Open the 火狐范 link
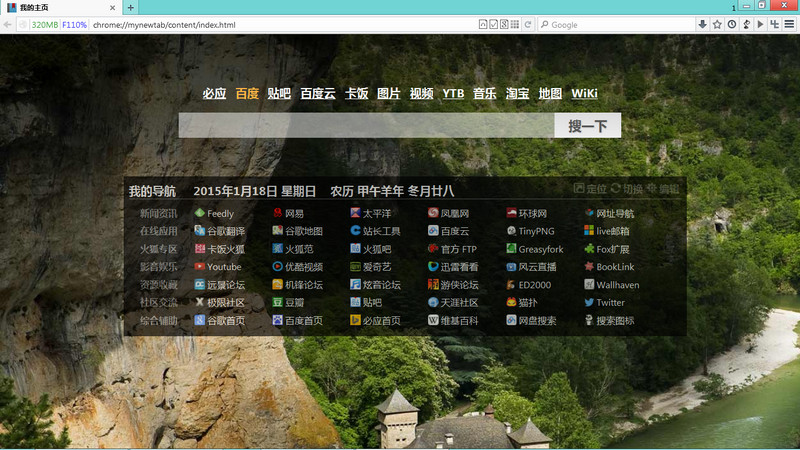 pyautogui.click(x=293, y=249)
